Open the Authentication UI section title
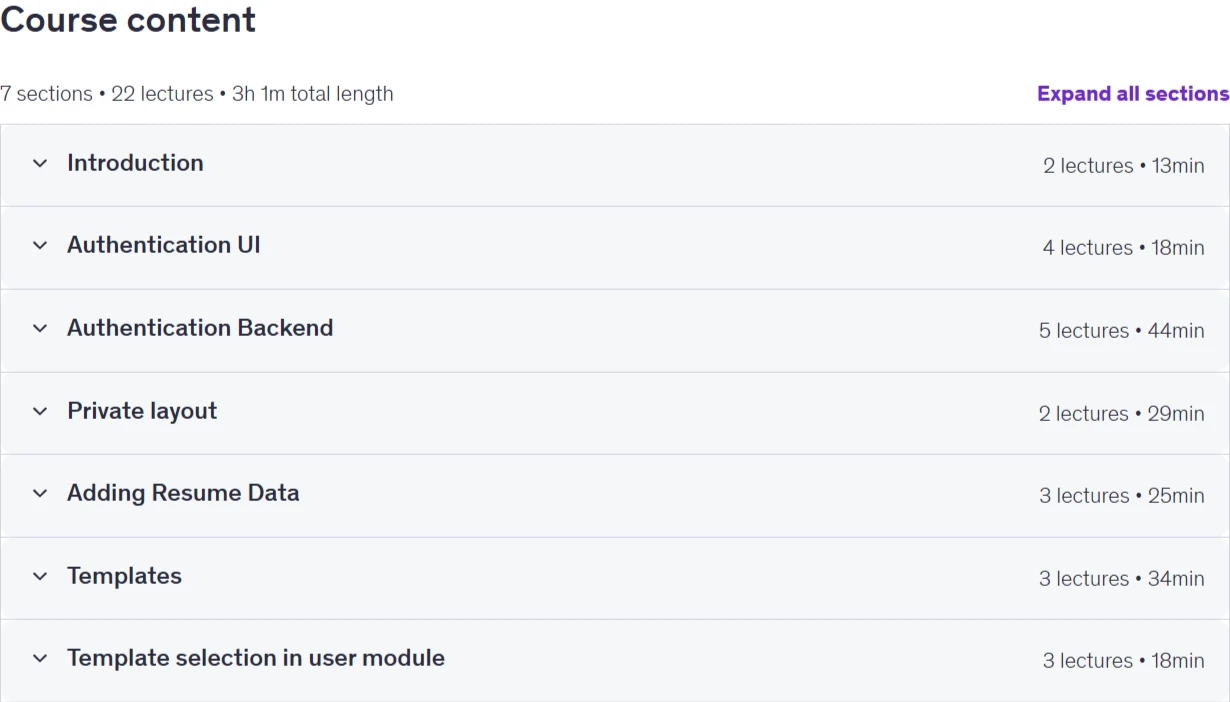The height and width of the screenshot is (702, 1230). (164, 245)
